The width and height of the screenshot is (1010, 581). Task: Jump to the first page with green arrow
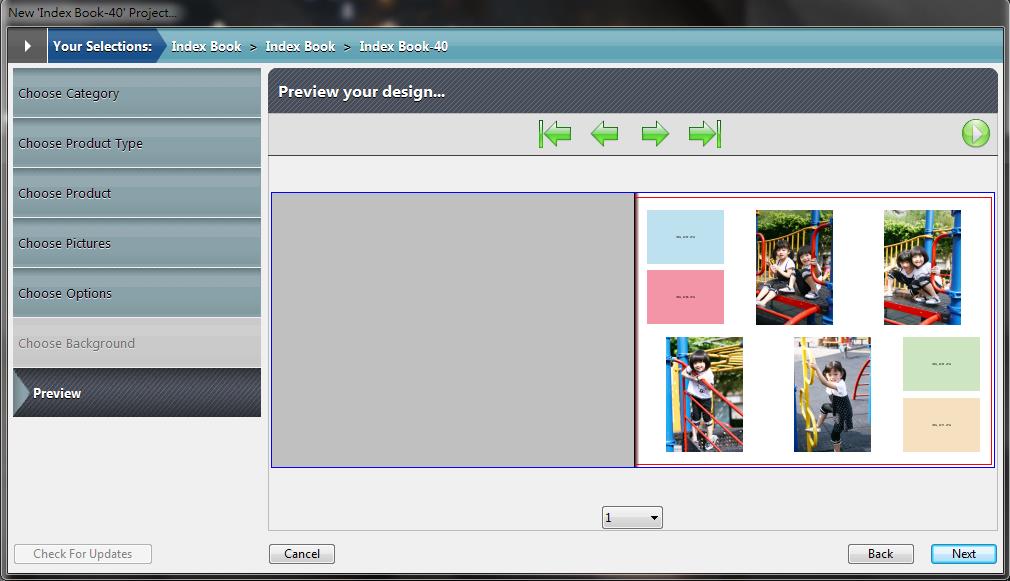pos(555,134)
